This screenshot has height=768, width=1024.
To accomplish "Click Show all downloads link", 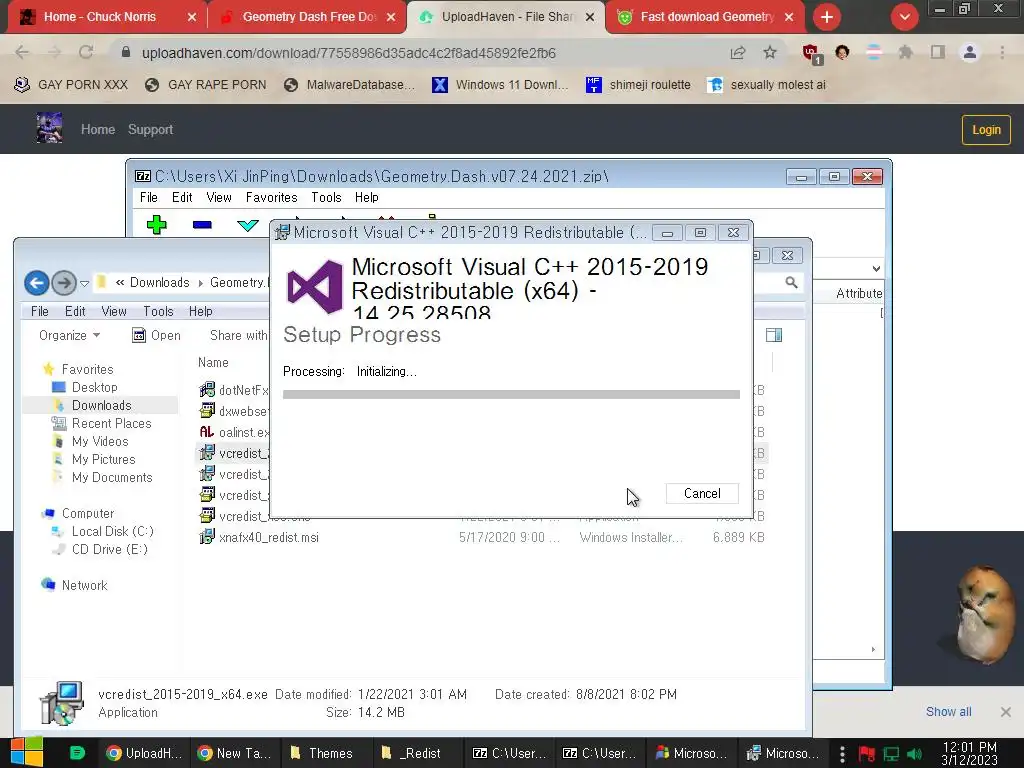I will click(948, 711).
